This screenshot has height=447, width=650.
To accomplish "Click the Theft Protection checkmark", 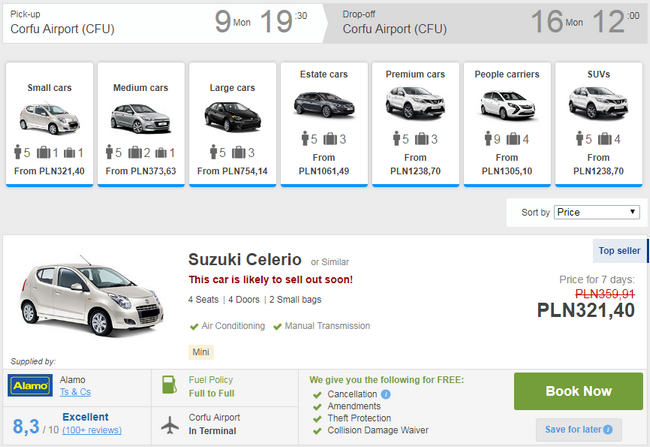I will [317, 419].
